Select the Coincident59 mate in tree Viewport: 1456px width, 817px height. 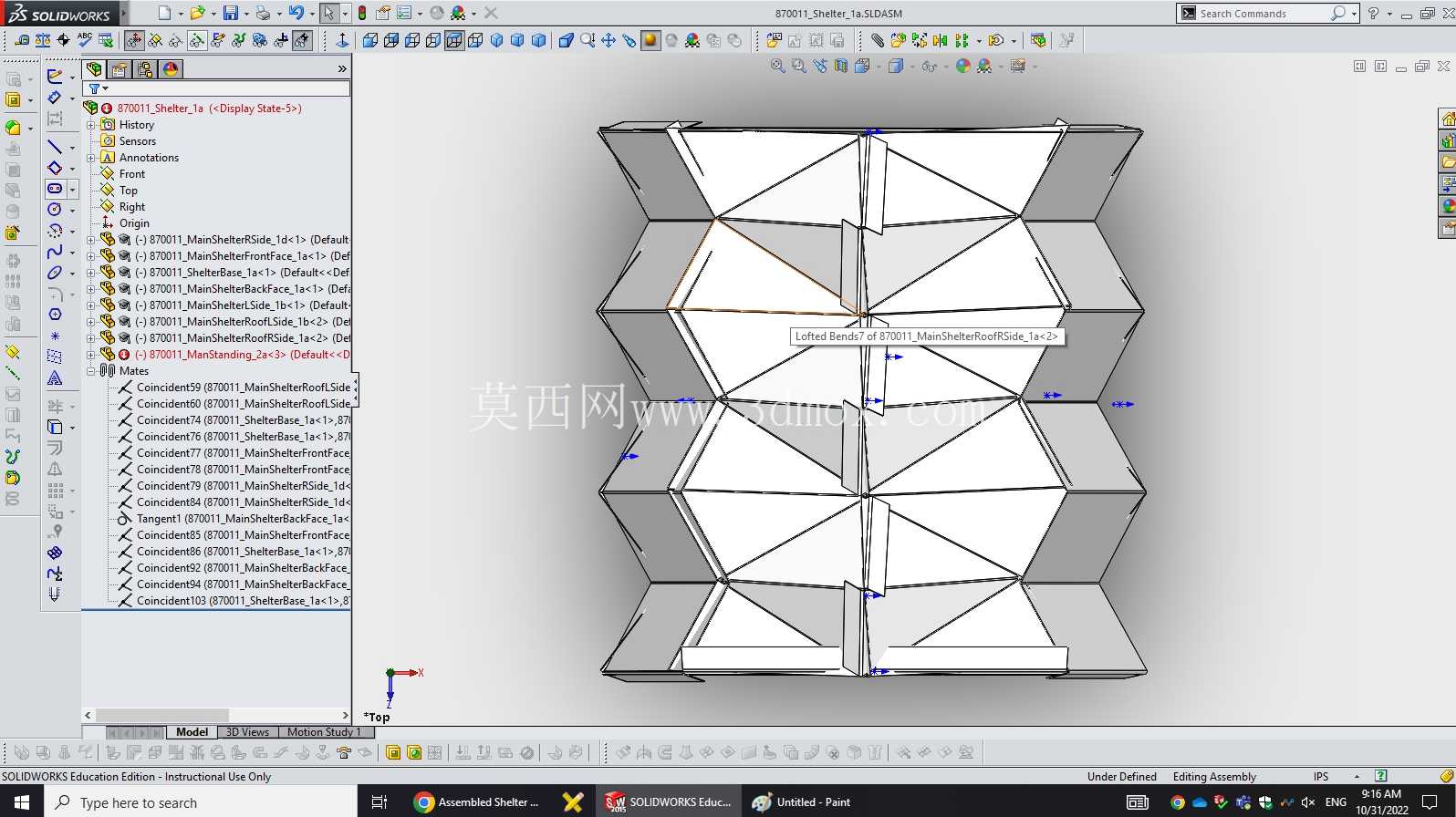click(x=243, y=388)
